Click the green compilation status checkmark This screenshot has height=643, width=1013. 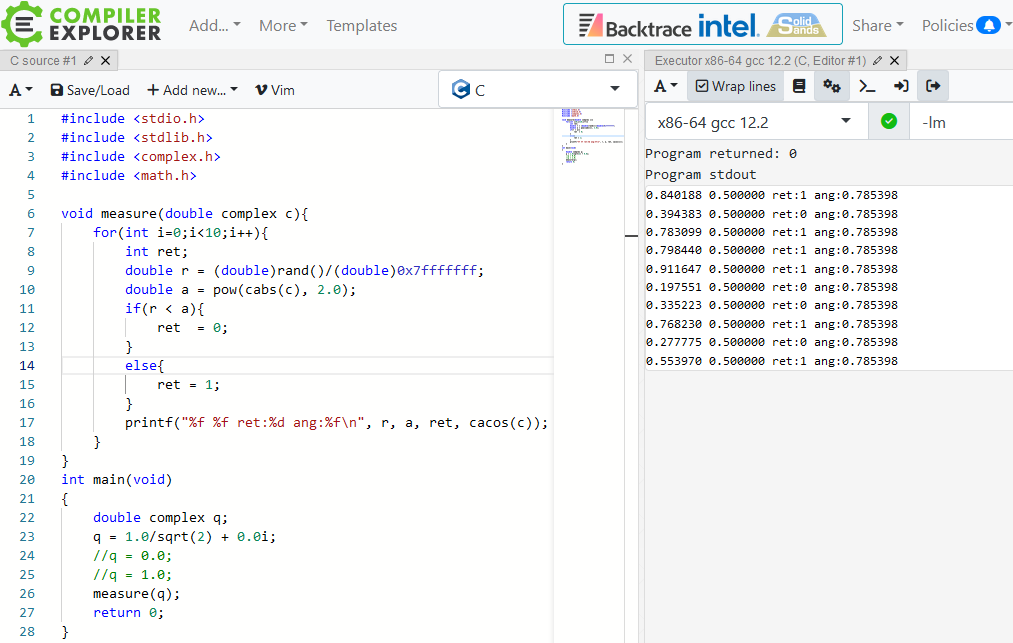(x=888, y=122)
